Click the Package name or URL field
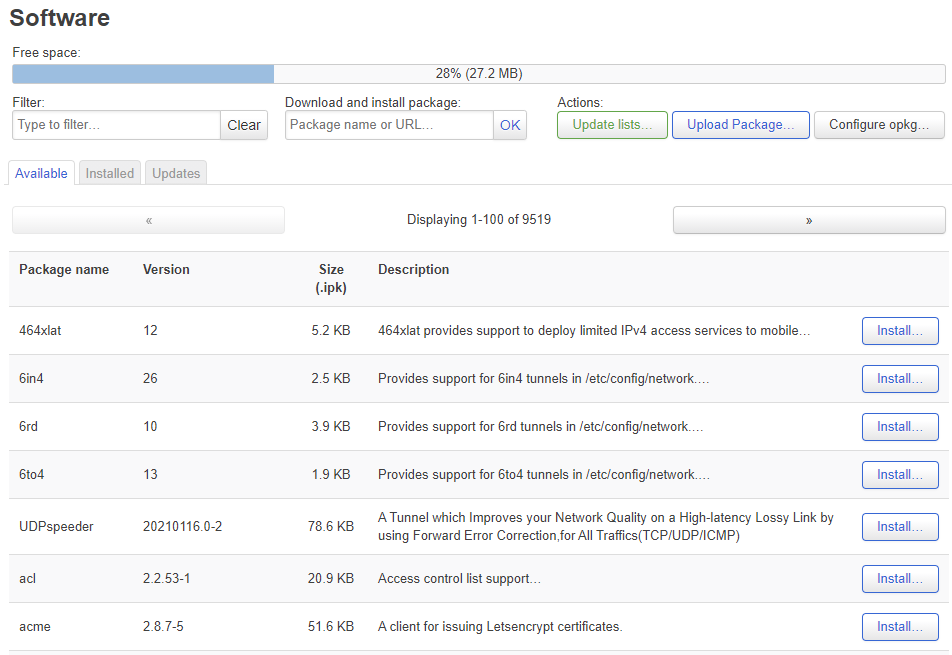The image size is (952, 655). tap(389, 125)
